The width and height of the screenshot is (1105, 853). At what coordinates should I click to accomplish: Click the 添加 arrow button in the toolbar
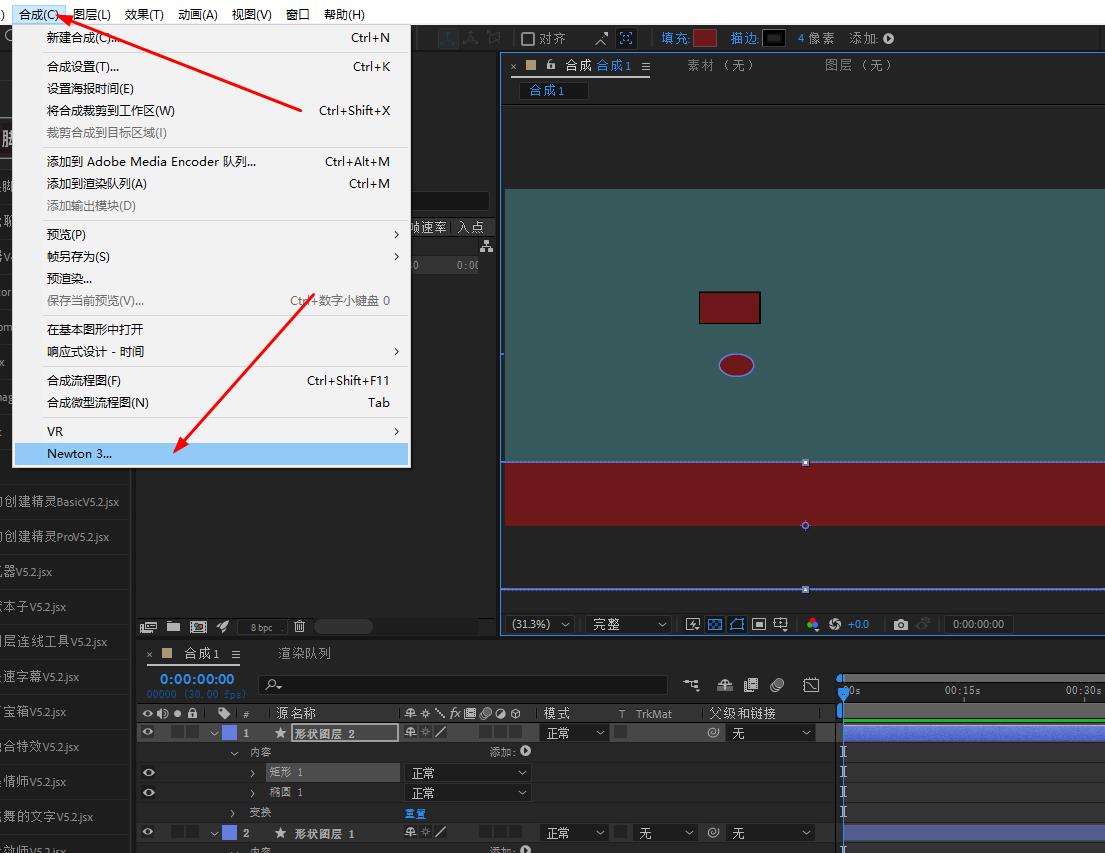point(889,39)
